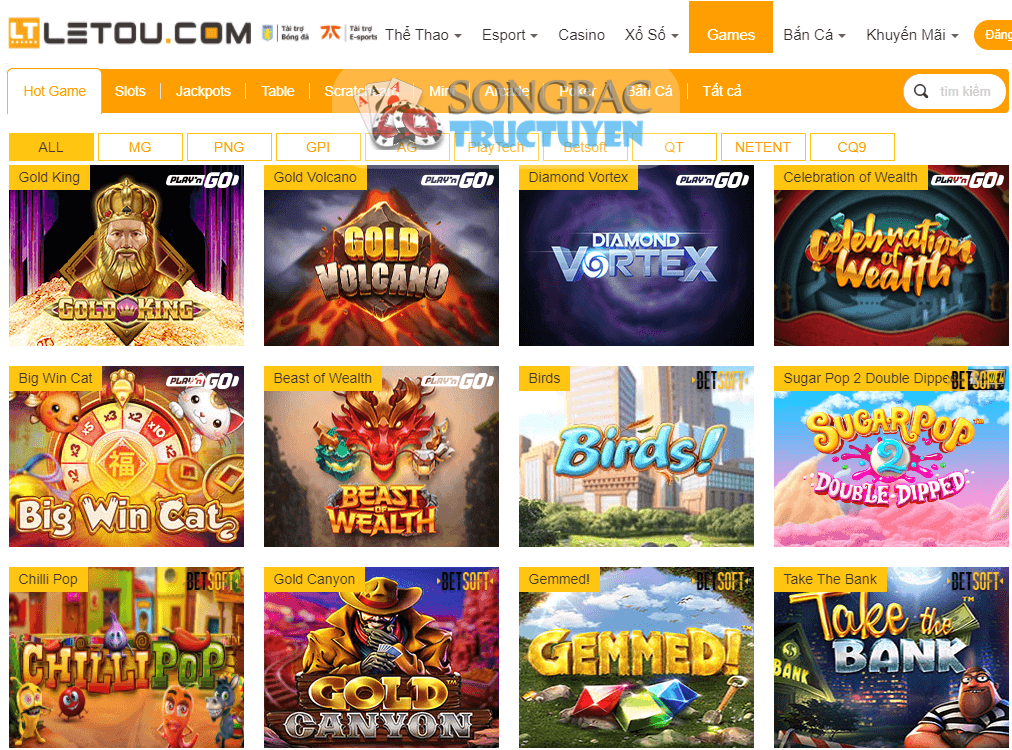Image resolution: width=1012 pixels, height=750 pixels.
Task: Filter games by MG provider
Action: (x=140, y=147)
